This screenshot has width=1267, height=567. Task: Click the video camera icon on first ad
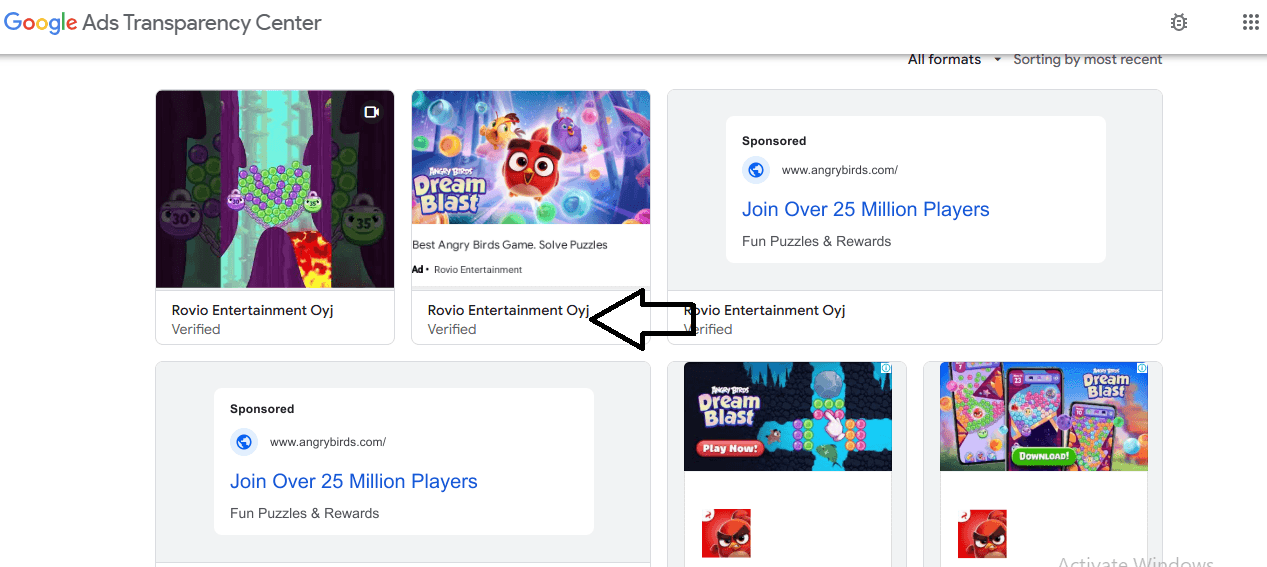click(x=372, y=112)
